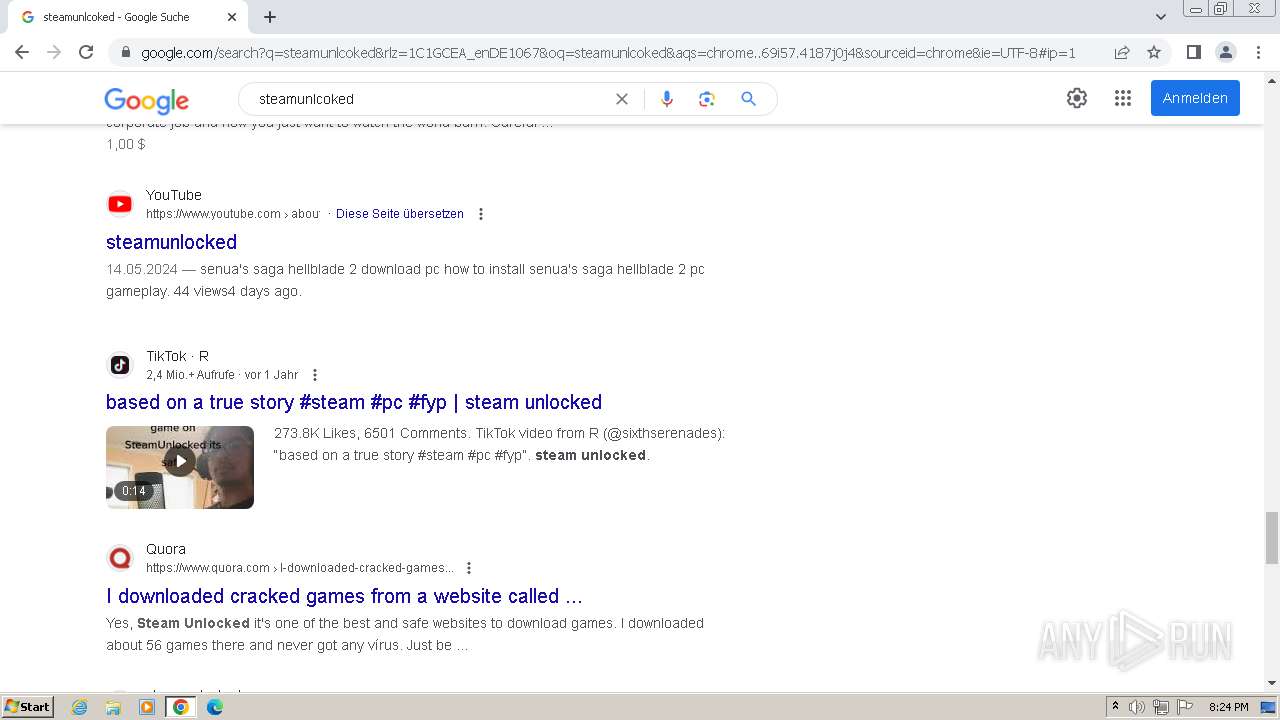
Task: Open the based on a true story TikTok link
Action: click(x=354, y=402)
